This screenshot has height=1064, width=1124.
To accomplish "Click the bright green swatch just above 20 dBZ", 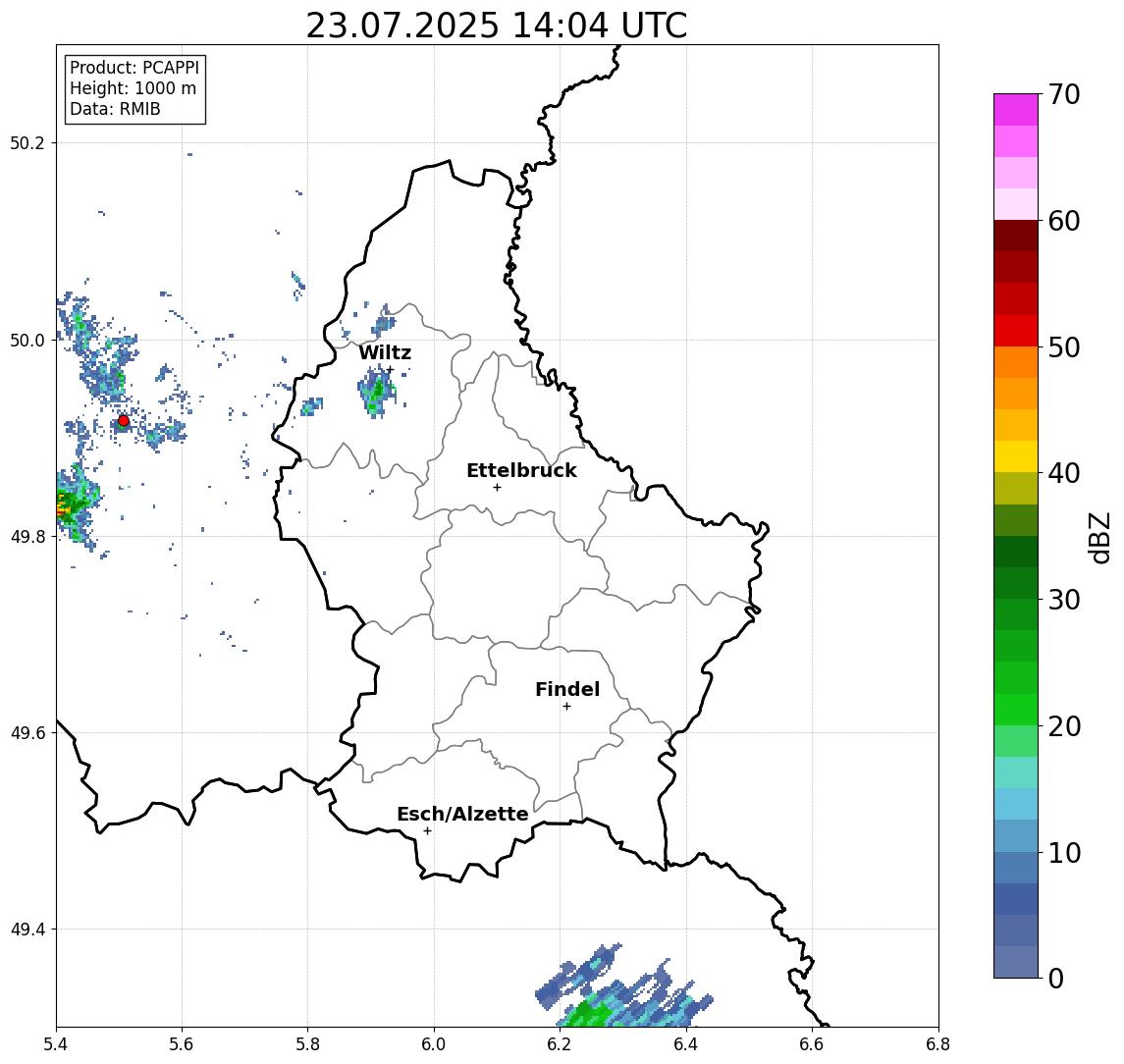I will [x=1016, y=709].
